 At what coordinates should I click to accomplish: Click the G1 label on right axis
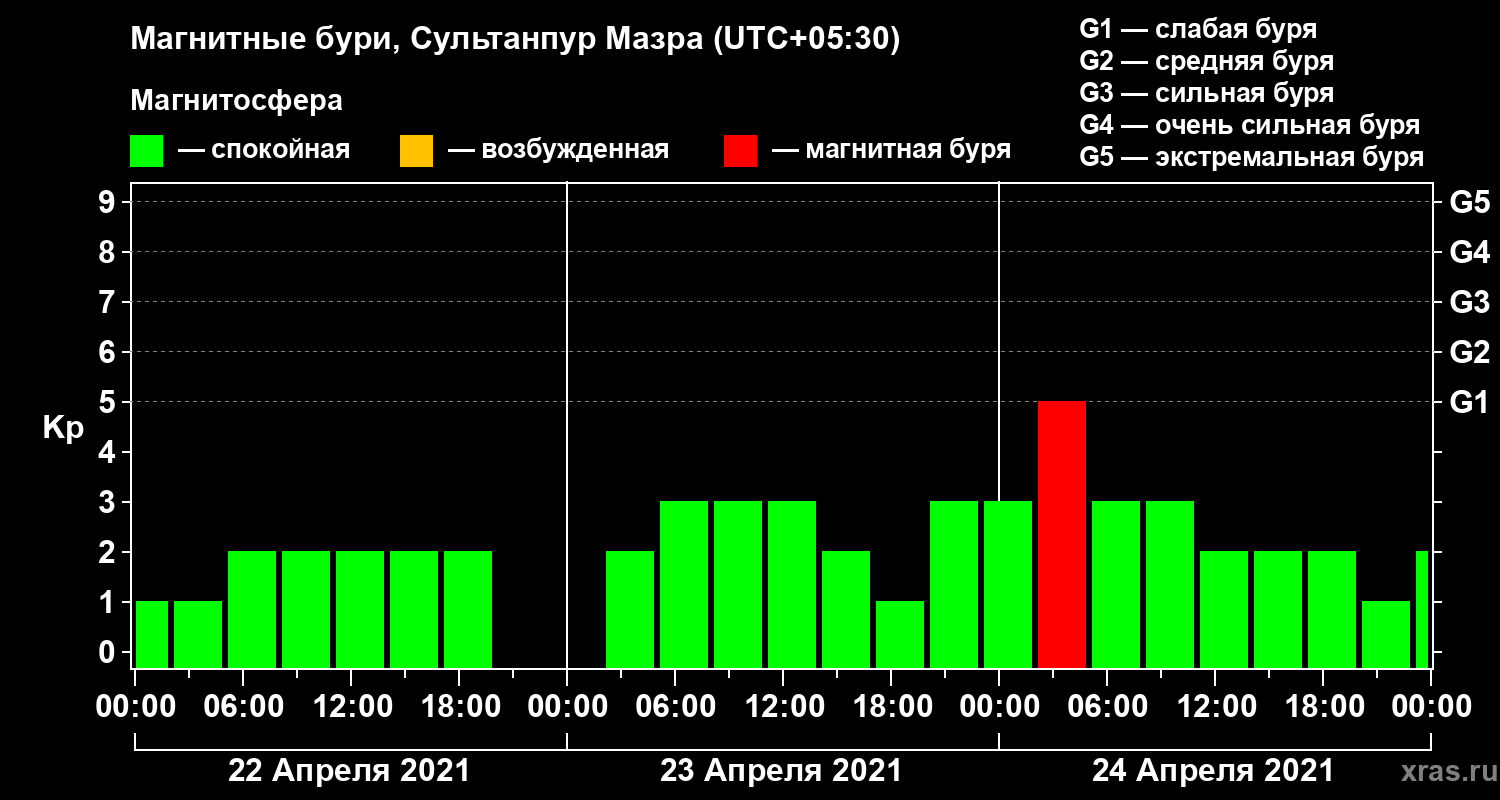pos(1470,402)
